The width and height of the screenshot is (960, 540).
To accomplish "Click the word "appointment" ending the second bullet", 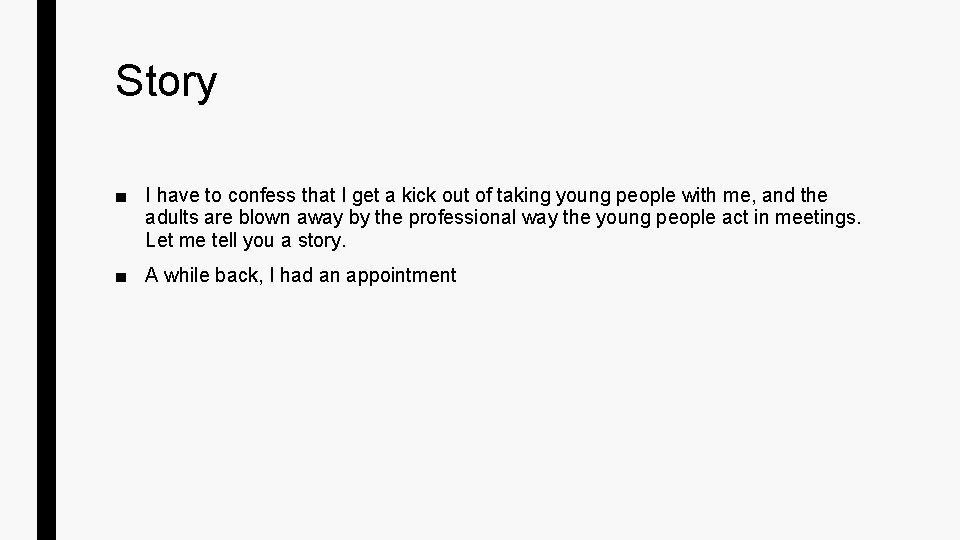I will coord(401,276).
